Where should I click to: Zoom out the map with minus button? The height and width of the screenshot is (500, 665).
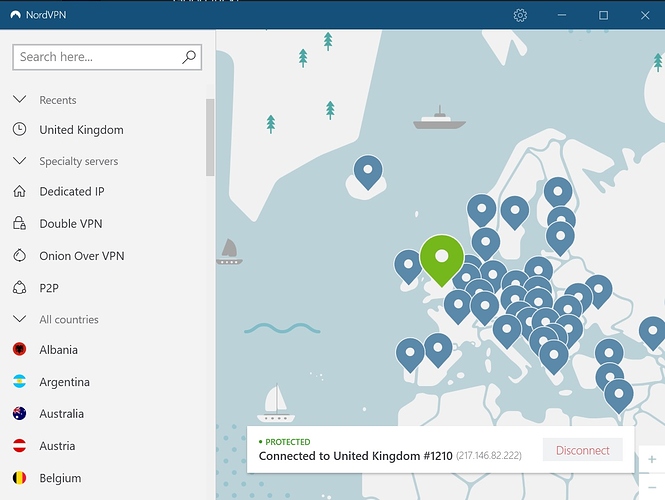pos(651,487)
